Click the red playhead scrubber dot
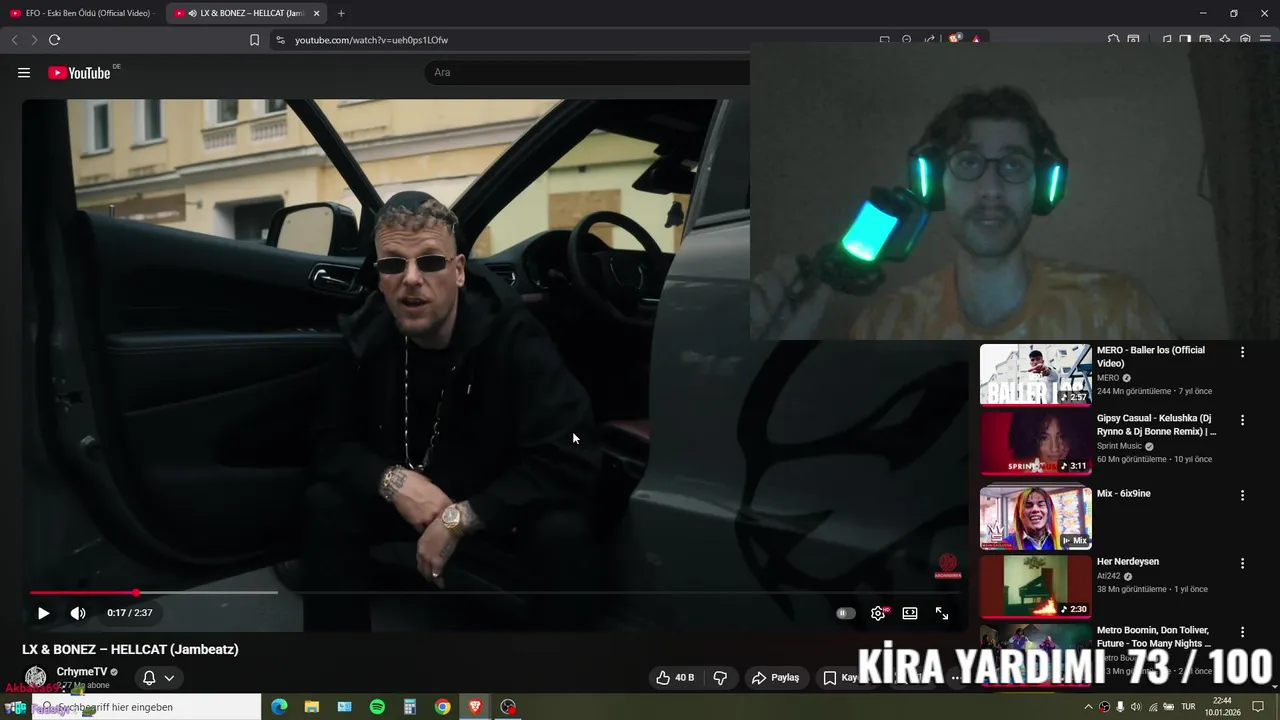Image resolution: width=1280 pixels, height=720 pixels. click(136, 593)
